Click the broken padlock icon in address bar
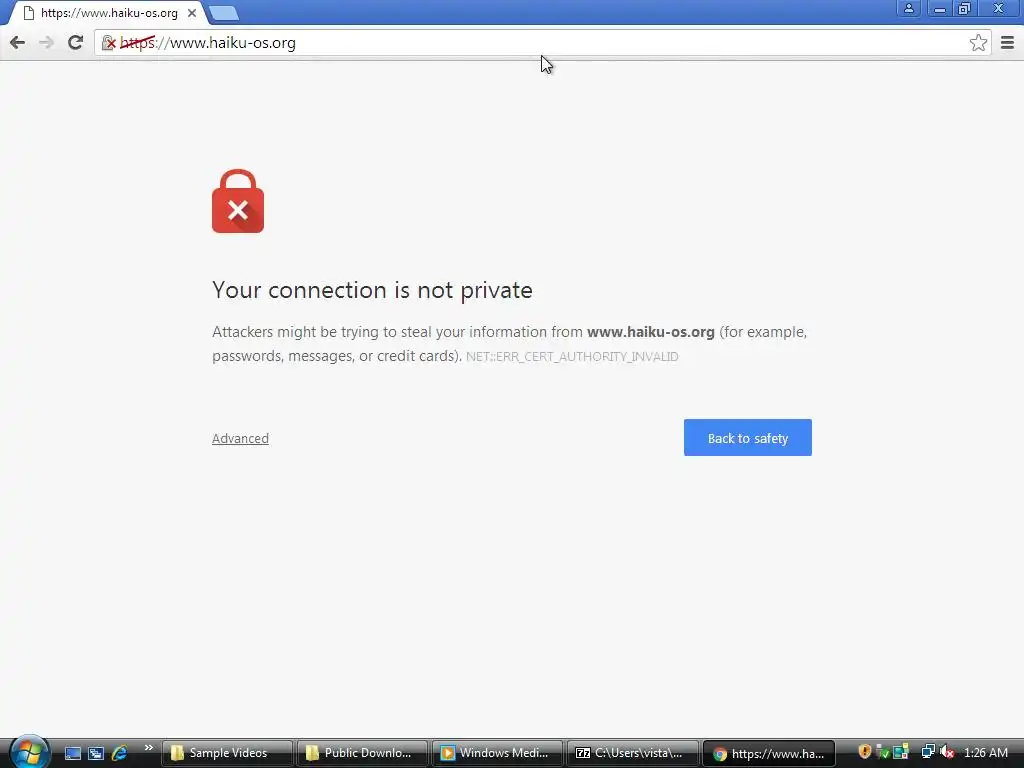This screenshot has width=1024, height=768. 108,43
